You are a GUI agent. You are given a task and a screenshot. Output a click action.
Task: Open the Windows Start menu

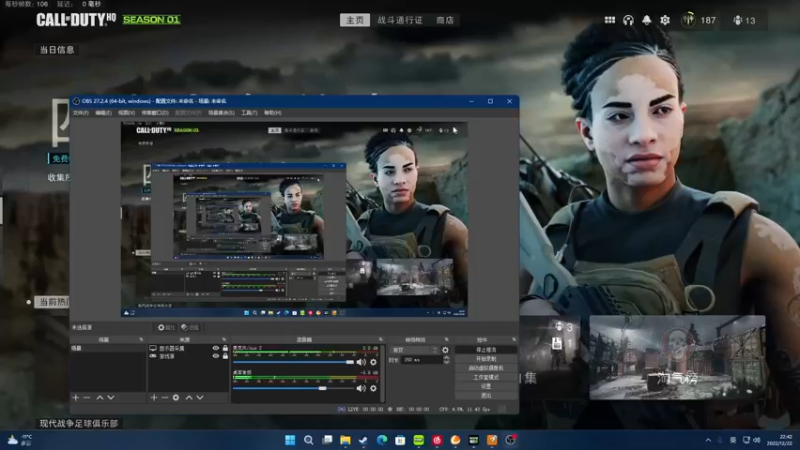pos(290,440)
